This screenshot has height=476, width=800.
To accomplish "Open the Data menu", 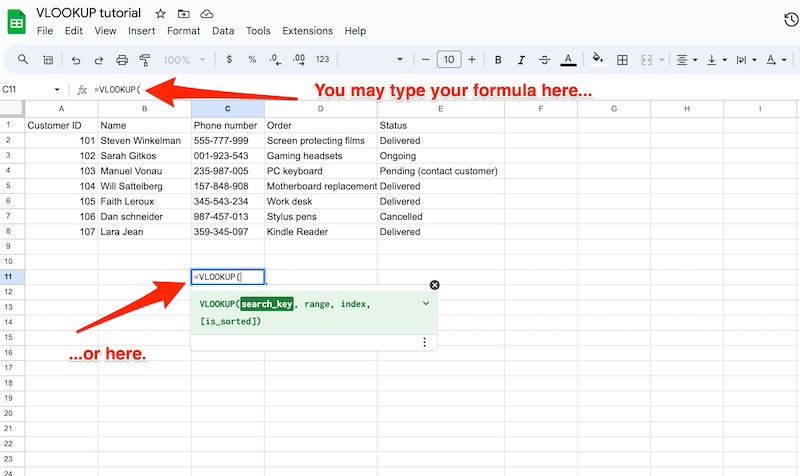I will (x=223, y=31).
